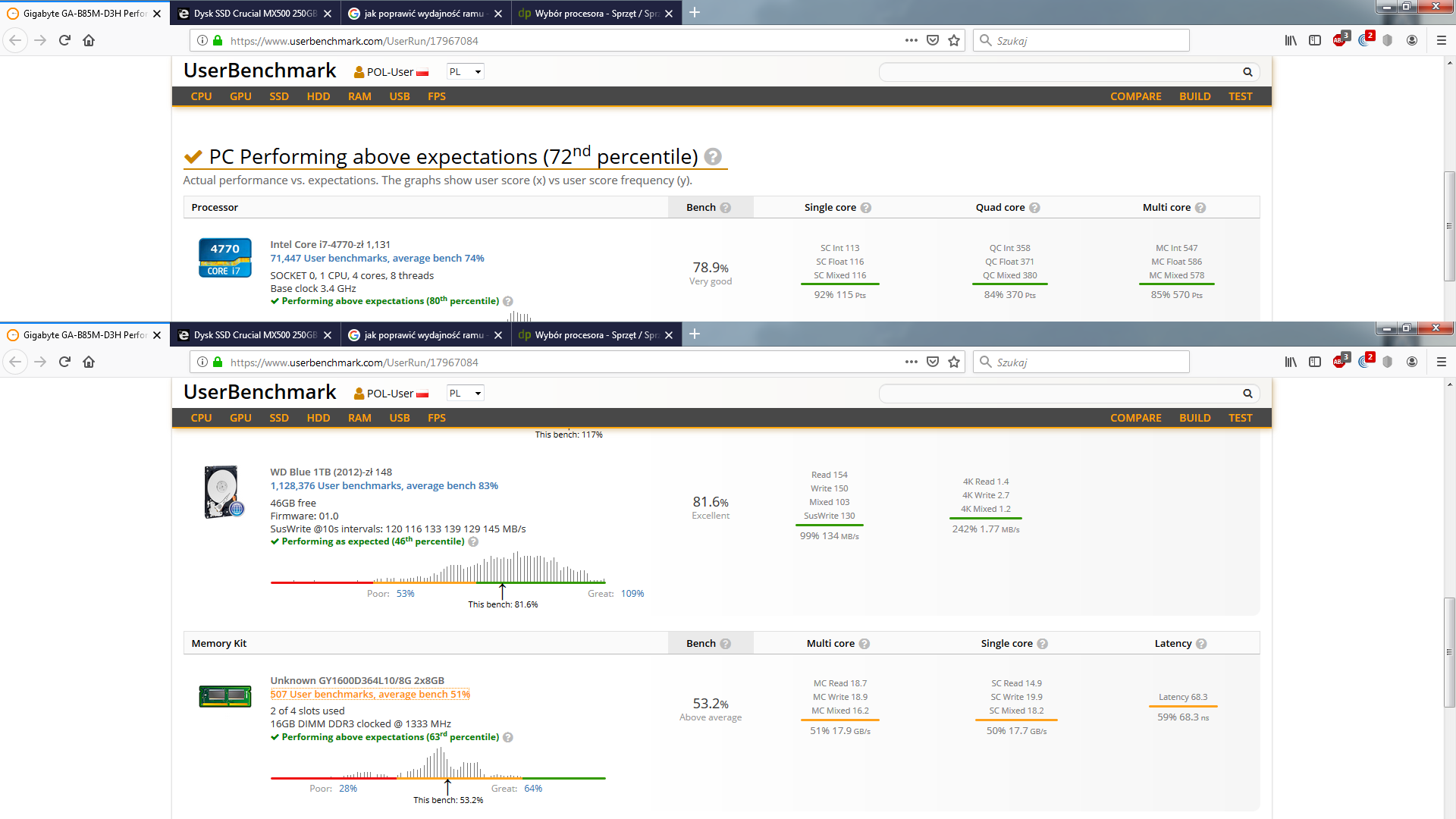Image resolution: width=1456 pixels, height=819 pixels.
Task: Click the Firefox home icon in top window
Action: tap(89, 40)
